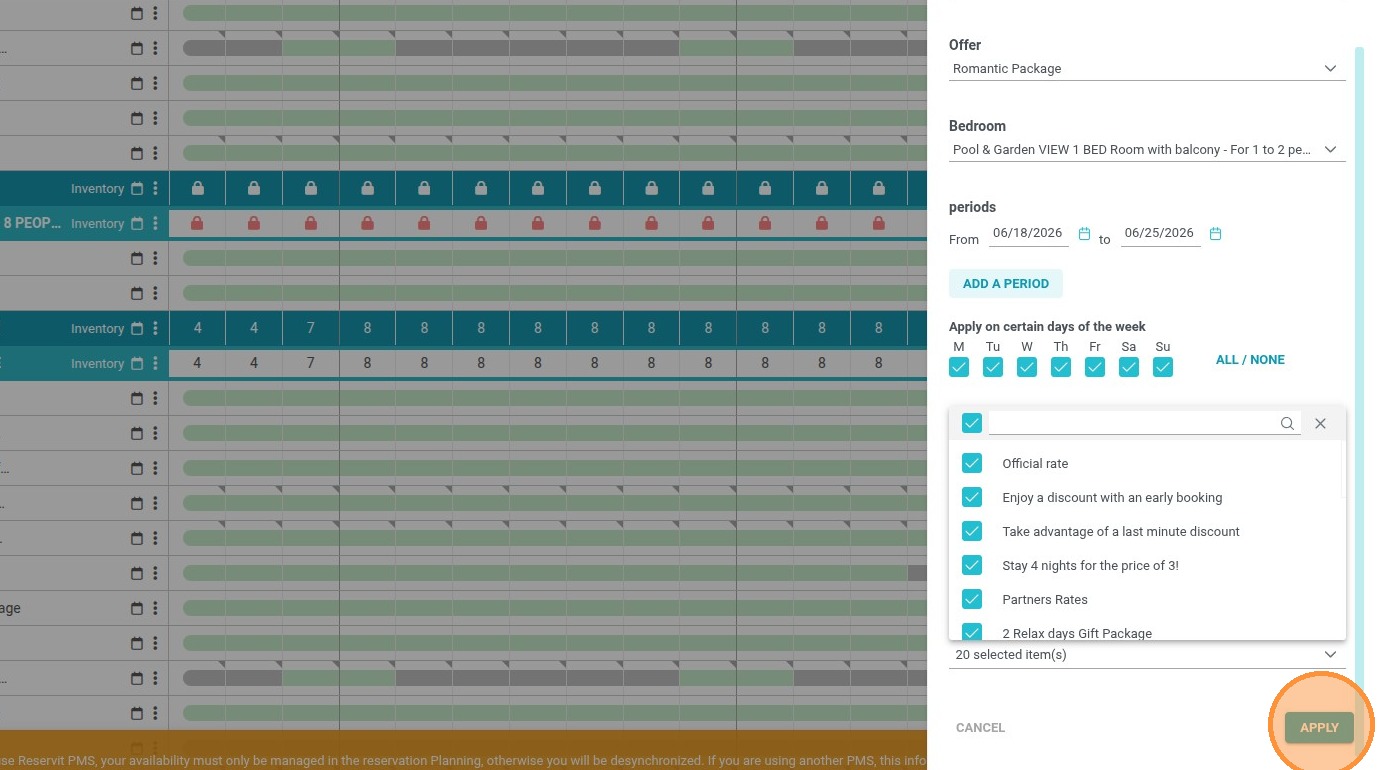The width and height of the screenshot is (1377, 770).
Task: Uncheck 2 Relax days Gift Package checkbox
Action: pyautogui.click(x=972, y=632)
